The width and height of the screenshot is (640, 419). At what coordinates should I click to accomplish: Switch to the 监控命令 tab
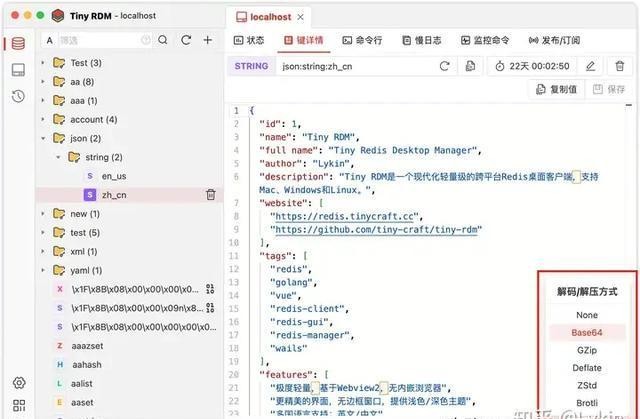click(x=485, y=40)
